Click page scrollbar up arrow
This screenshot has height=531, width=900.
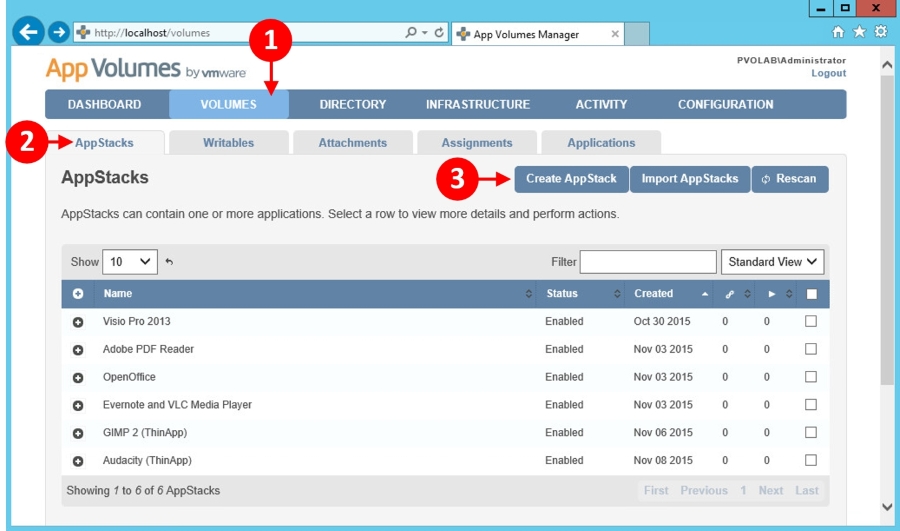pos(887,65)
